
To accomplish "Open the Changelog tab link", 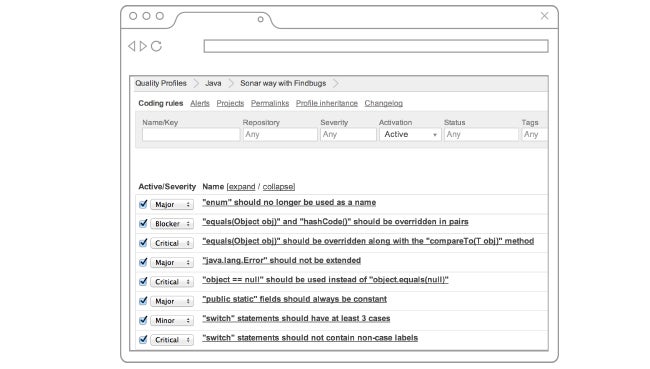I will point(383,103).
